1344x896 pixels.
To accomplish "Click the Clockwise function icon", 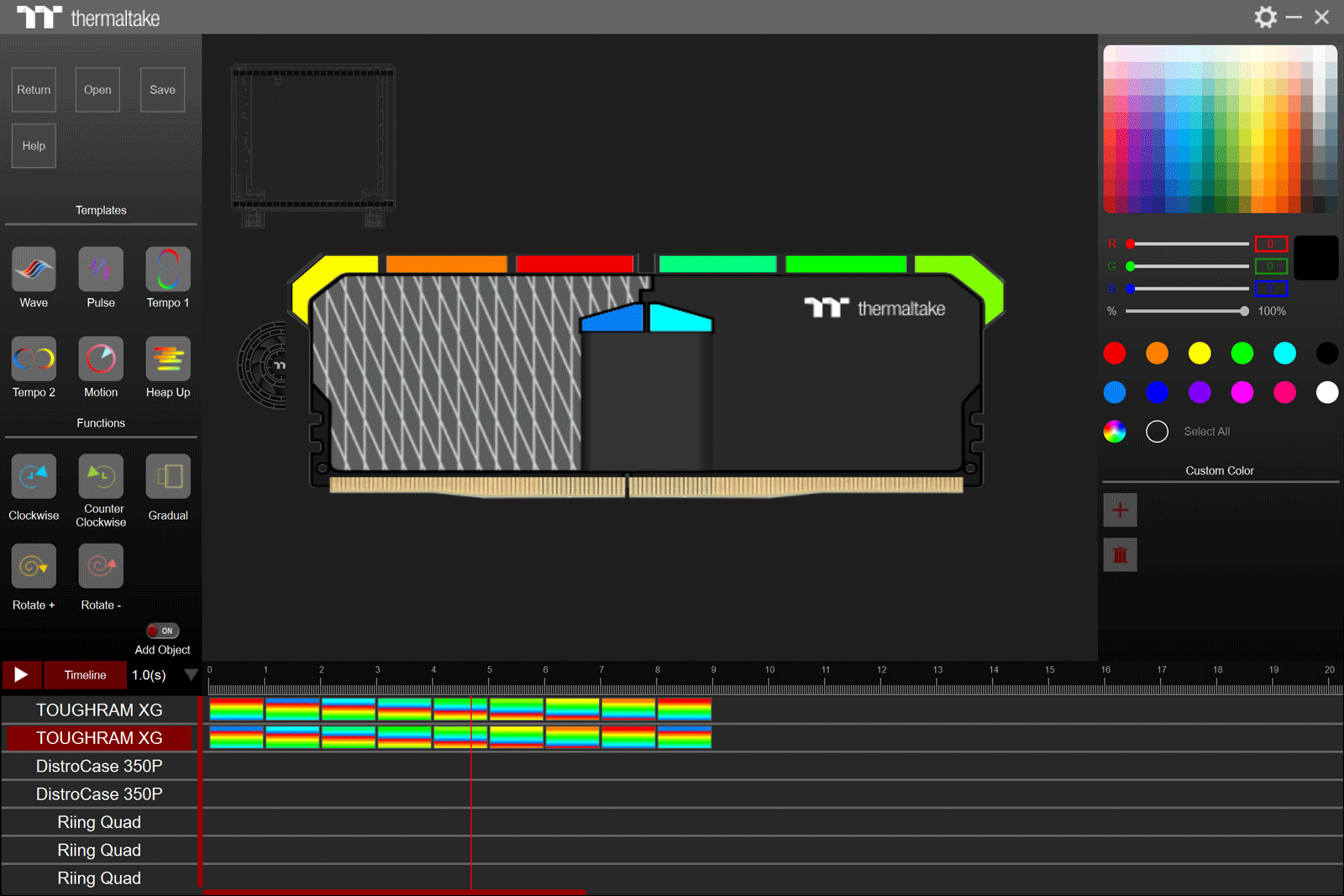I will click(34, 477).
